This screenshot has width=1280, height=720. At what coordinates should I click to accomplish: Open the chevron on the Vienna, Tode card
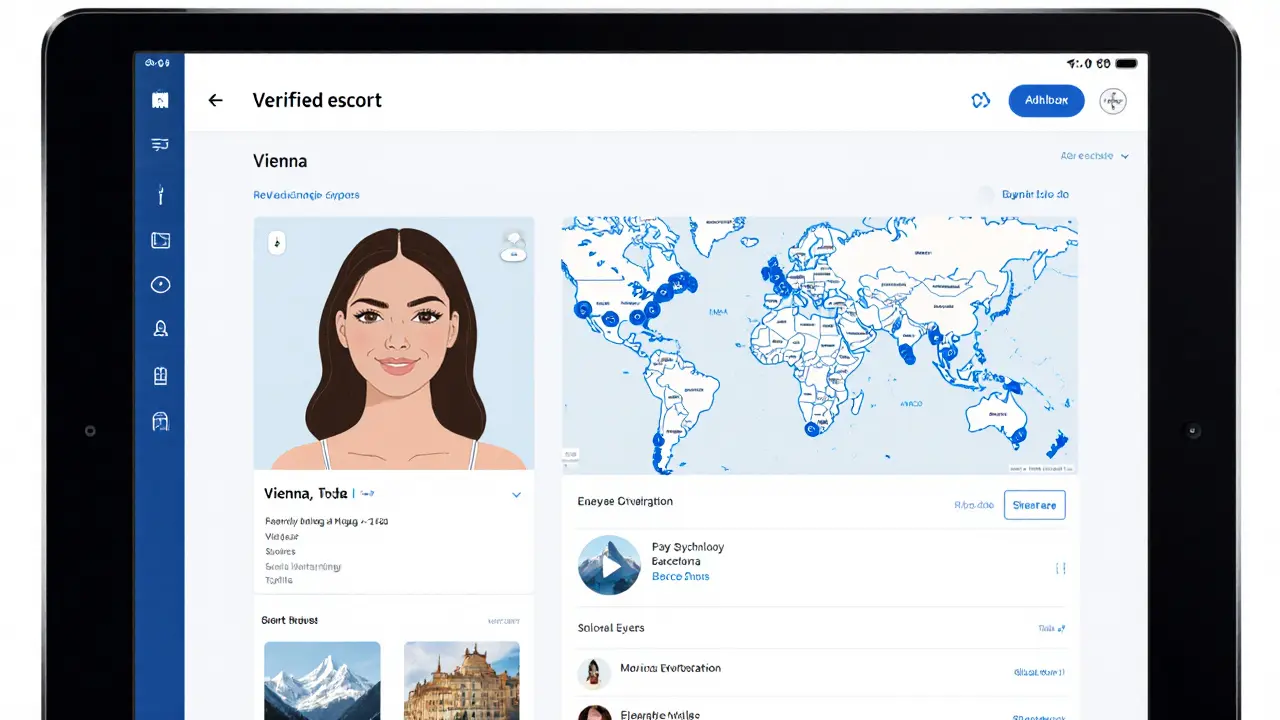[x=517, y=494]
